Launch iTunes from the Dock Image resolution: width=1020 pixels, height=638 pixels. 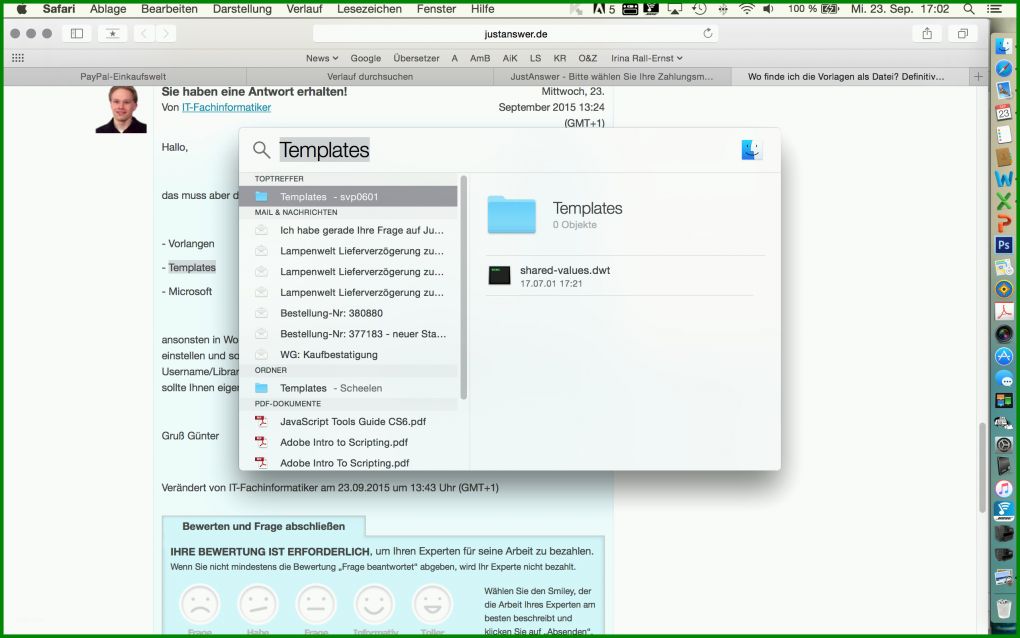(1004, 488)
